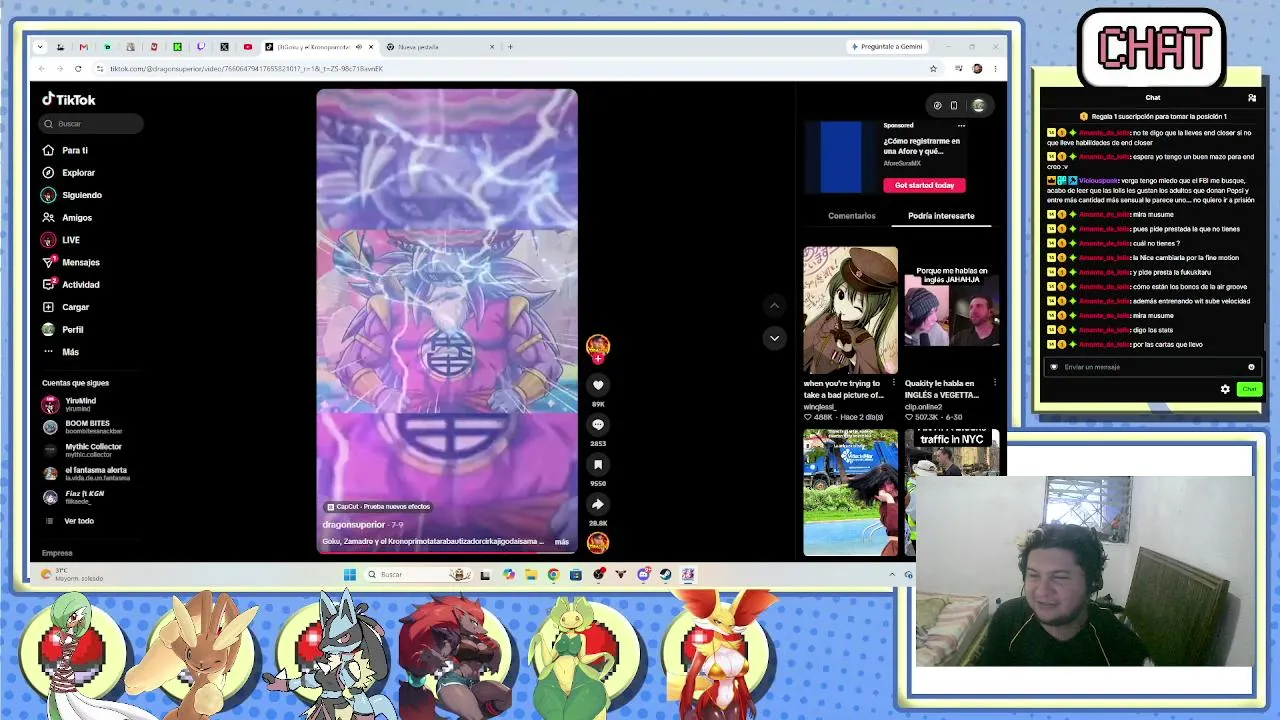The image size is (1280, 720).
Task: Open the YiruMind followed account
Action: (70, 404)
